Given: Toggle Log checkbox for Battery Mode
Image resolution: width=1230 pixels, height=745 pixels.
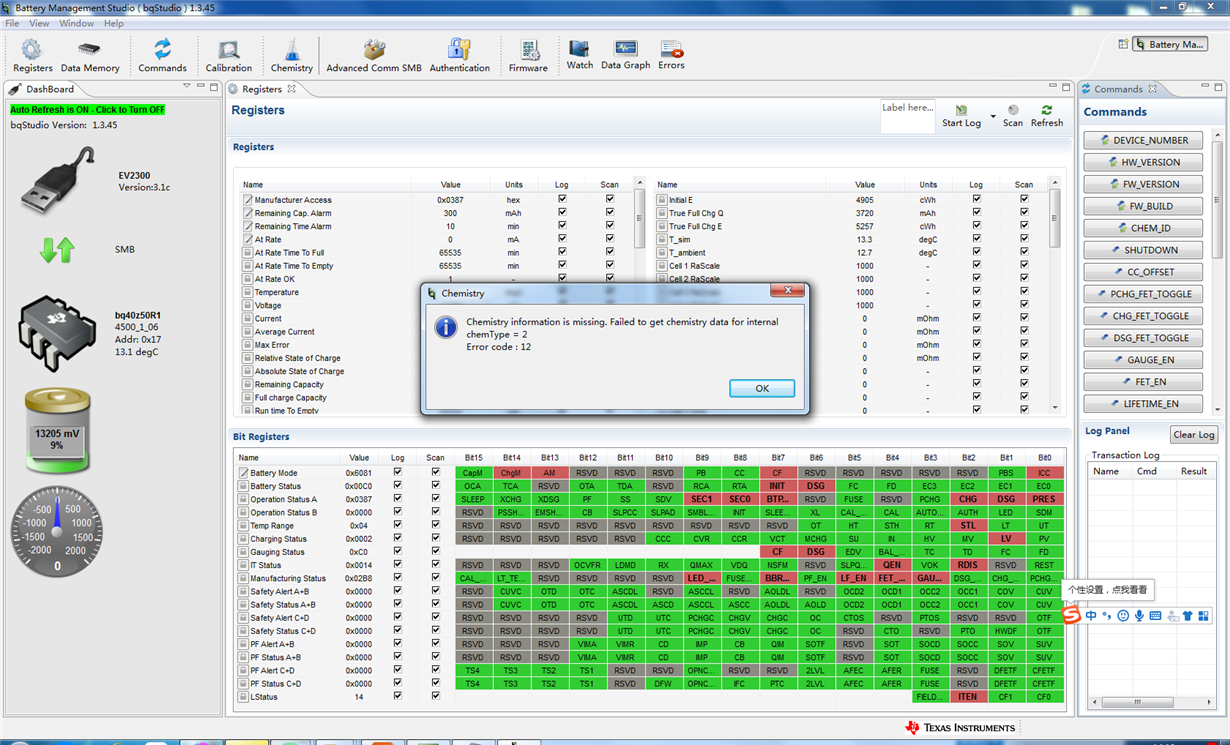Looking at the screenshot, I should (398, 472).
